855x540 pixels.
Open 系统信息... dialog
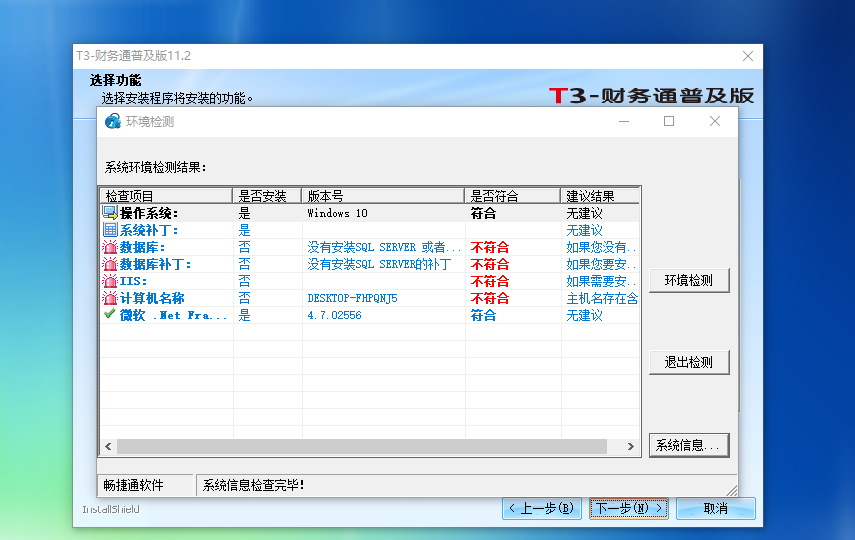point(689,445)
